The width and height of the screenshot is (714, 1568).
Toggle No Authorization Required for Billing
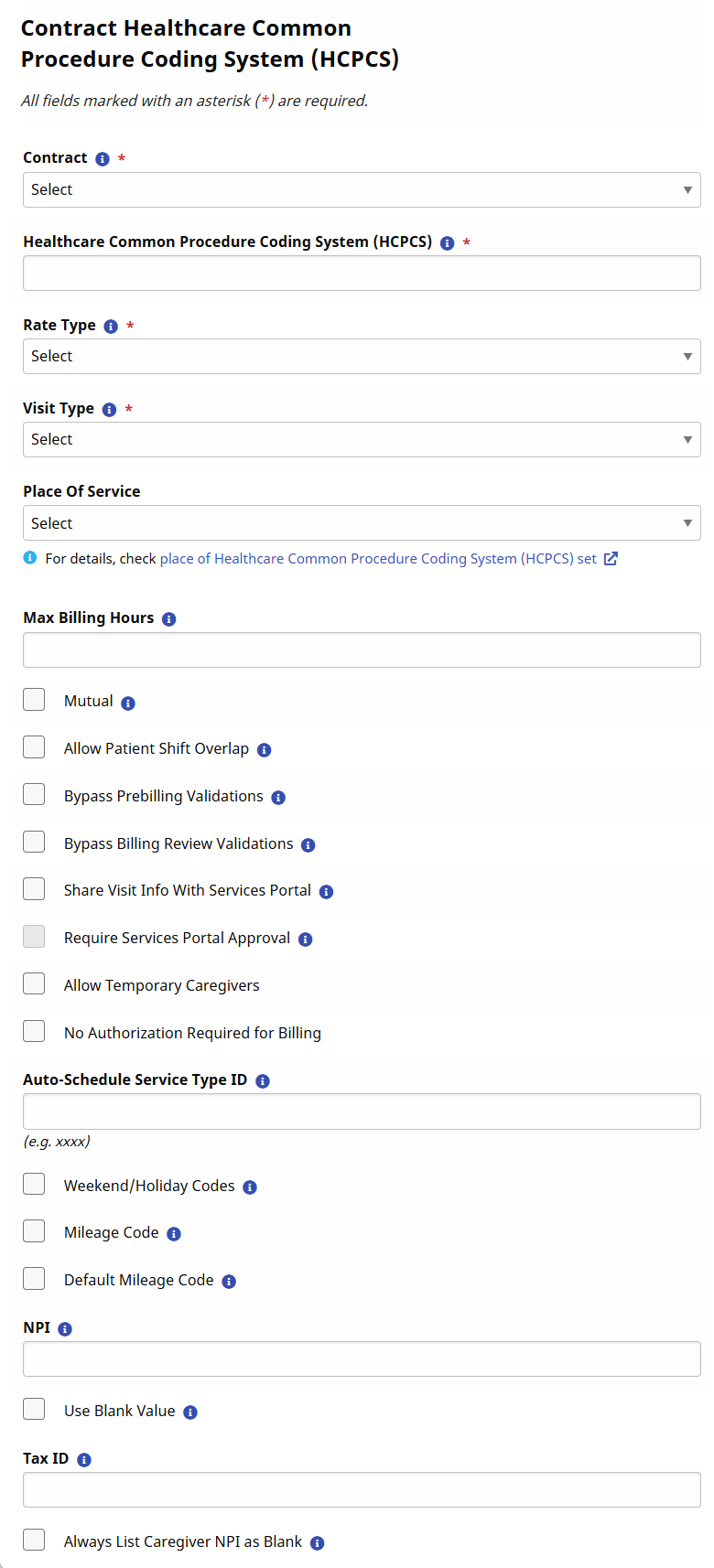(34, 1031)
